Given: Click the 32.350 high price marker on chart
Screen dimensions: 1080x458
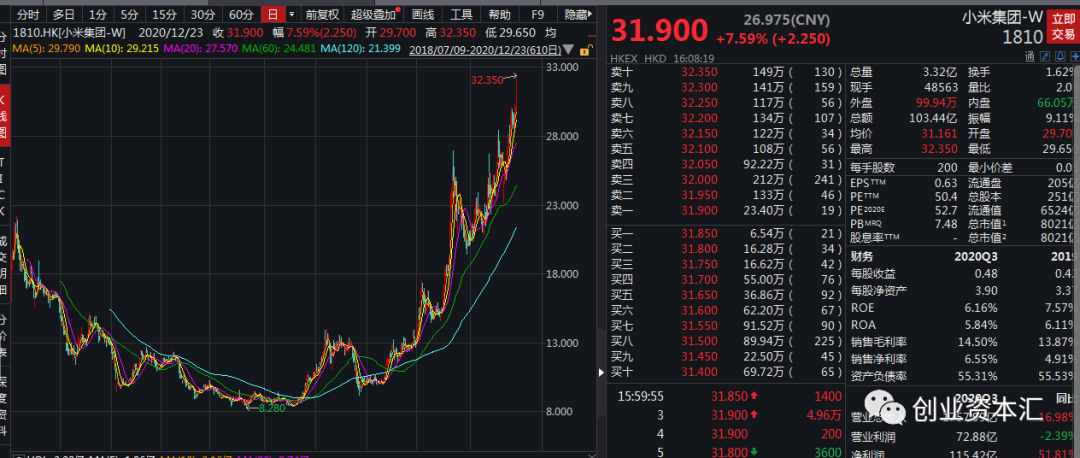Looking at the screenshot, I should pyautogui.click(x=487, y=80).
